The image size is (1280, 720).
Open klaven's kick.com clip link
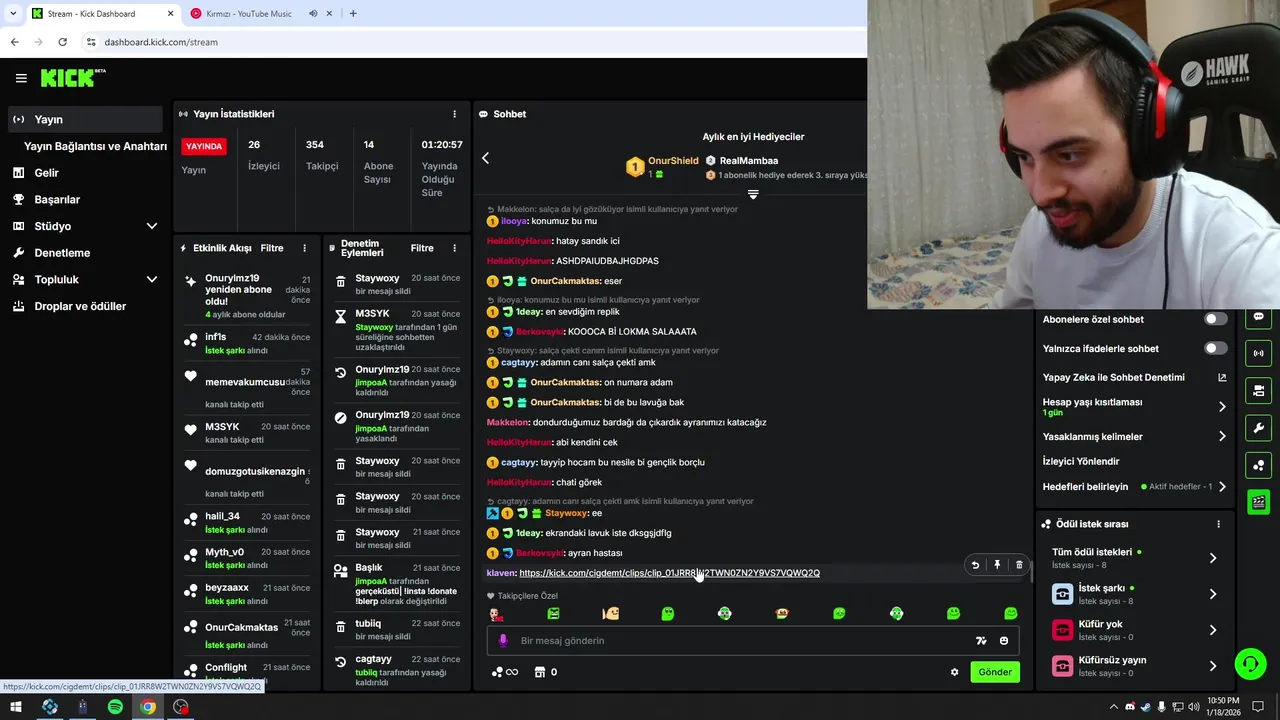coord(669,573)
